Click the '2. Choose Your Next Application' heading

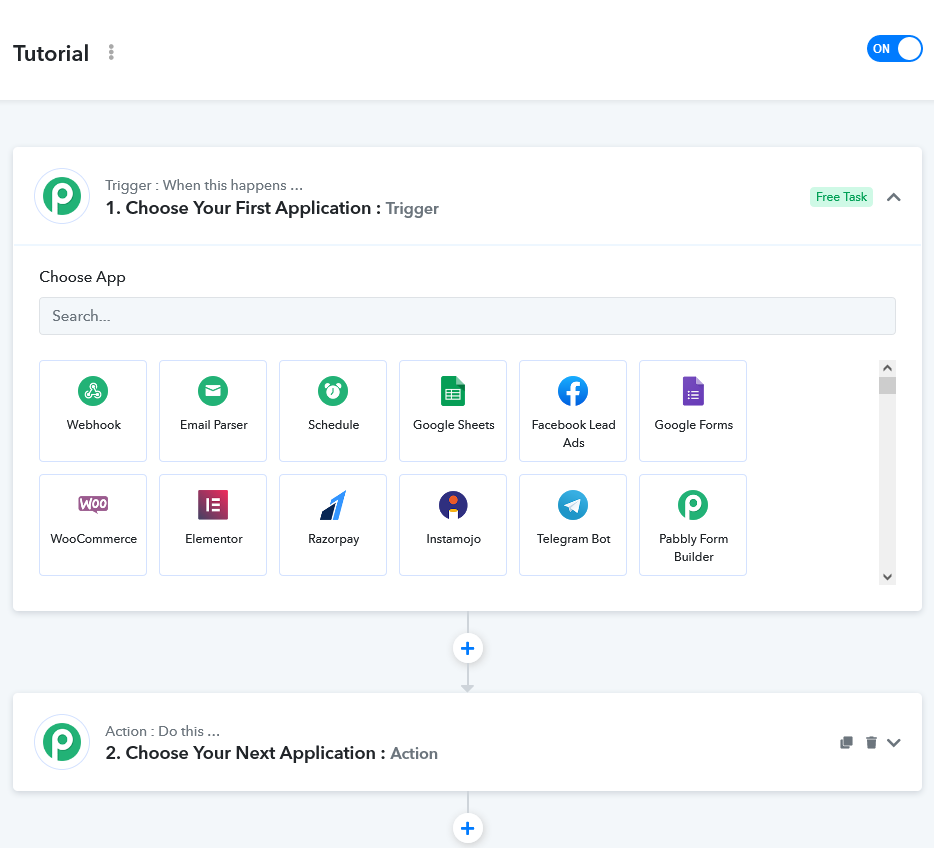tap(272, 753)
